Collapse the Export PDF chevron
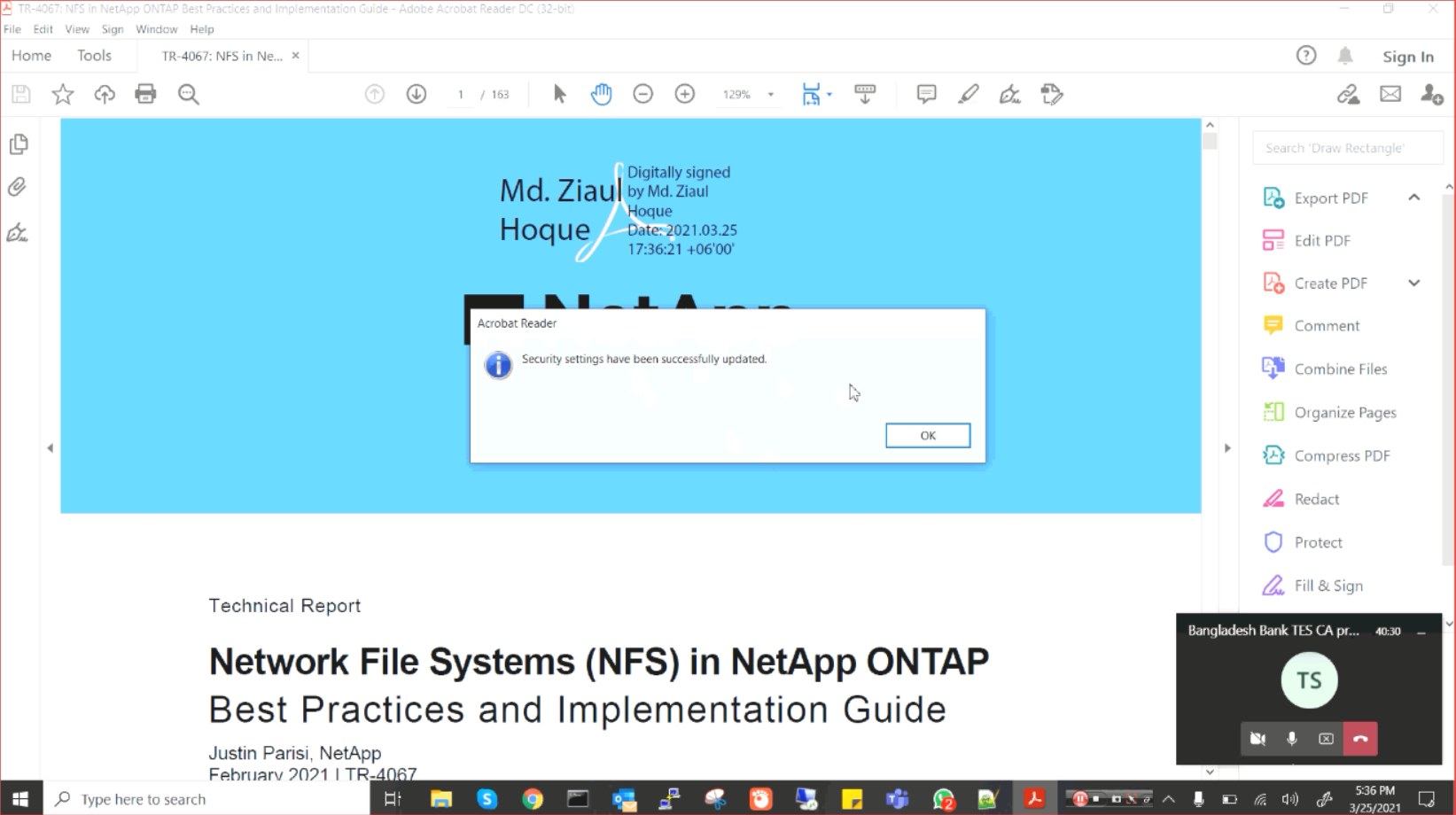This screenshot has width=1456, height=815. 1414,198
